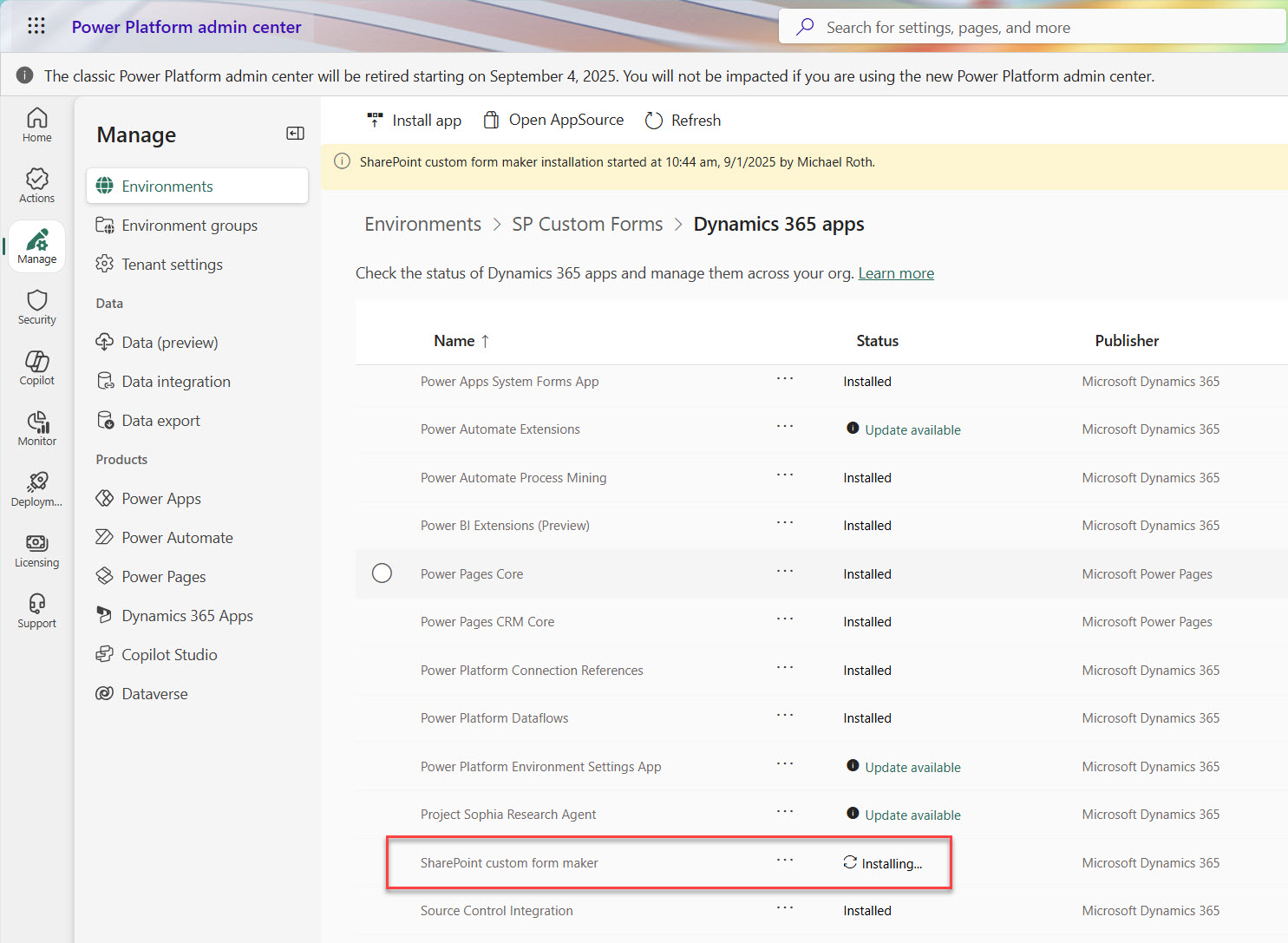Open the Support sidebar icon
The width and height of the screenshot is (1288, 943).
tap(36, 610)
